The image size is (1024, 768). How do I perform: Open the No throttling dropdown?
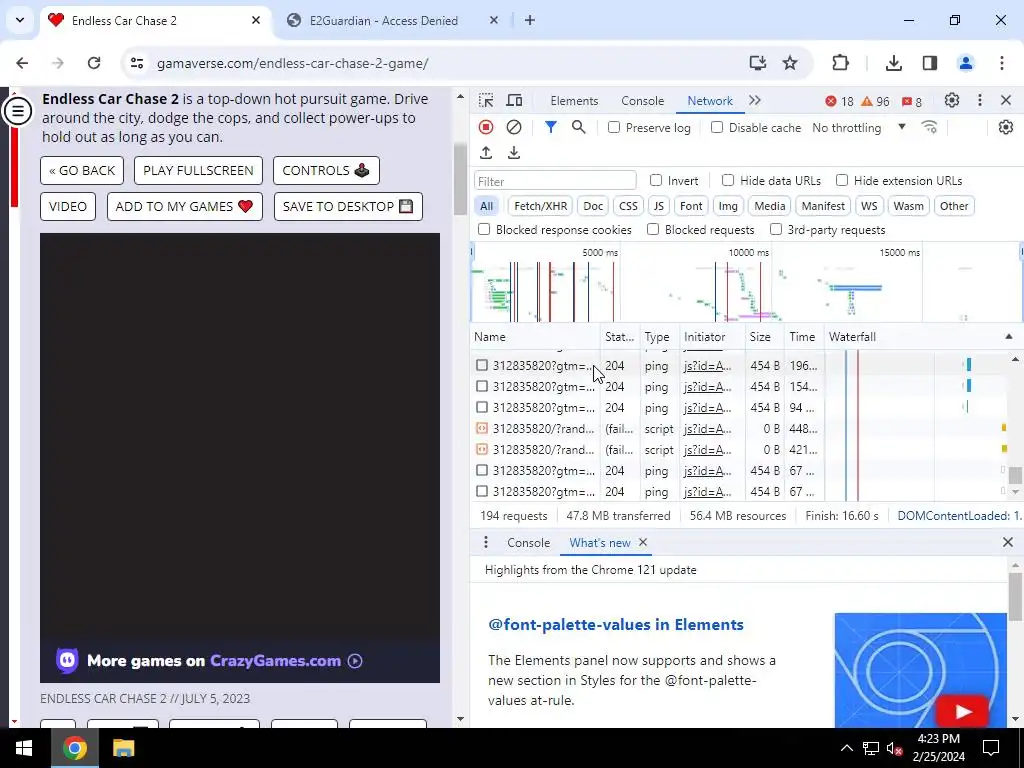click(x=859, y=127)
